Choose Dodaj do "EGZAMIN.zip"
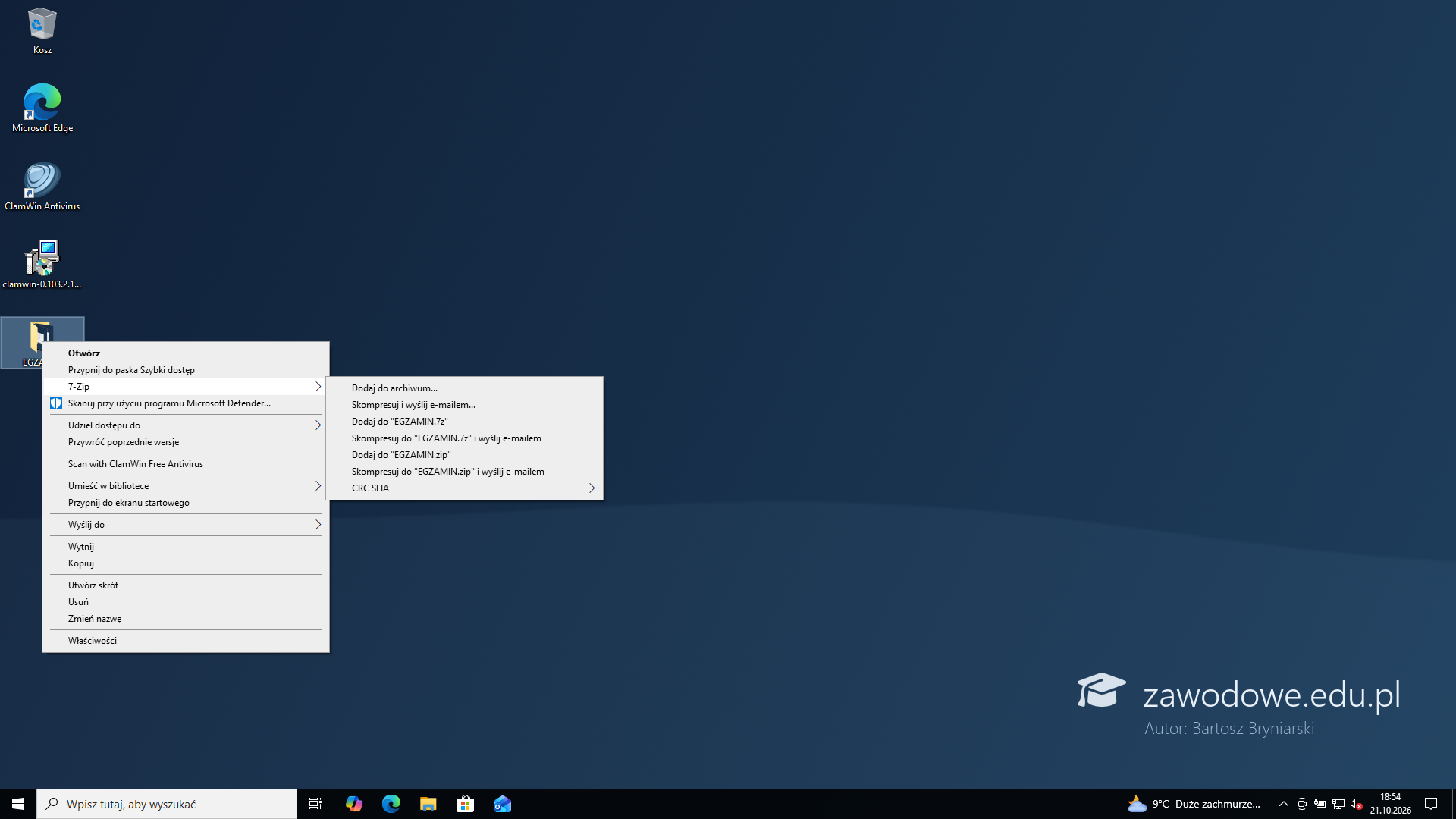The width and height of the screenshot is (1456, 819). pyautogui.click(x=464, y=455)
